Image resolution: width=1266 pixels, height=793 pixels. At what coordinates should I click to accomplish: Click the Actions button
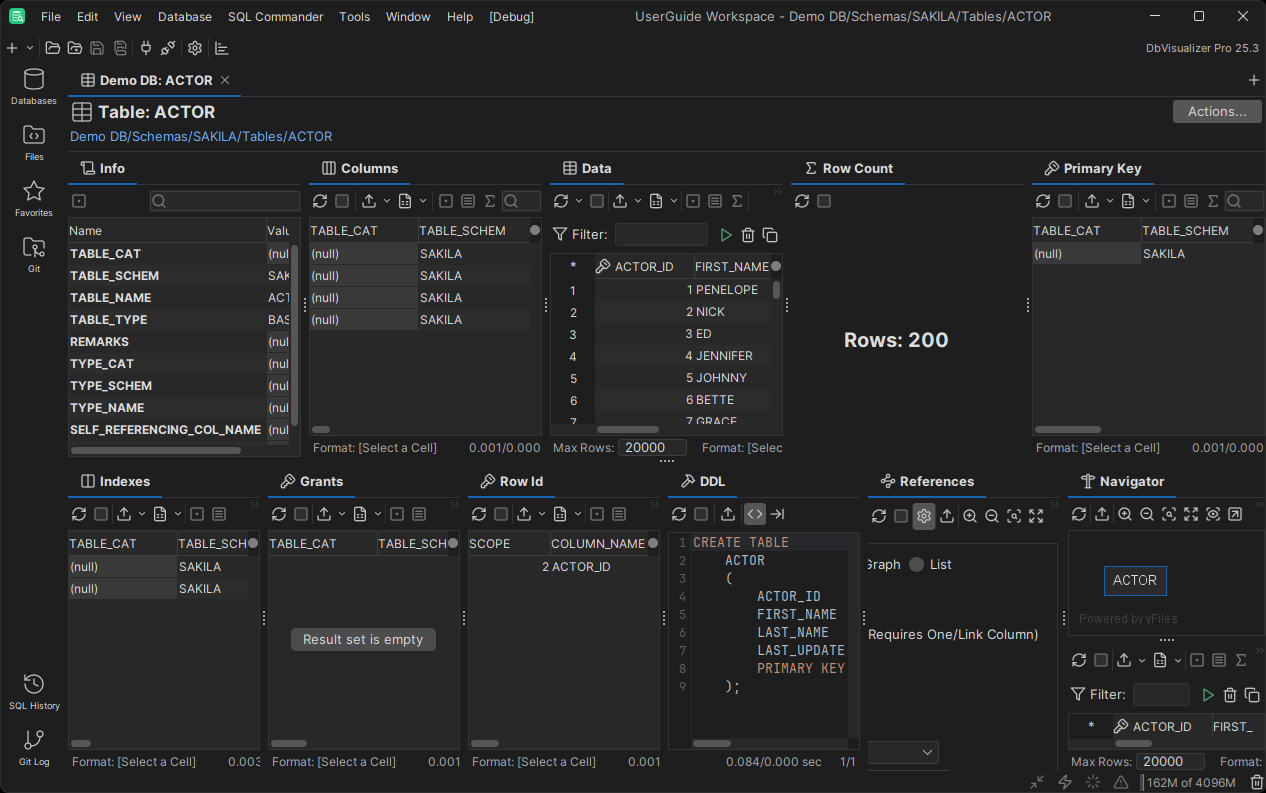(1217, 111)
